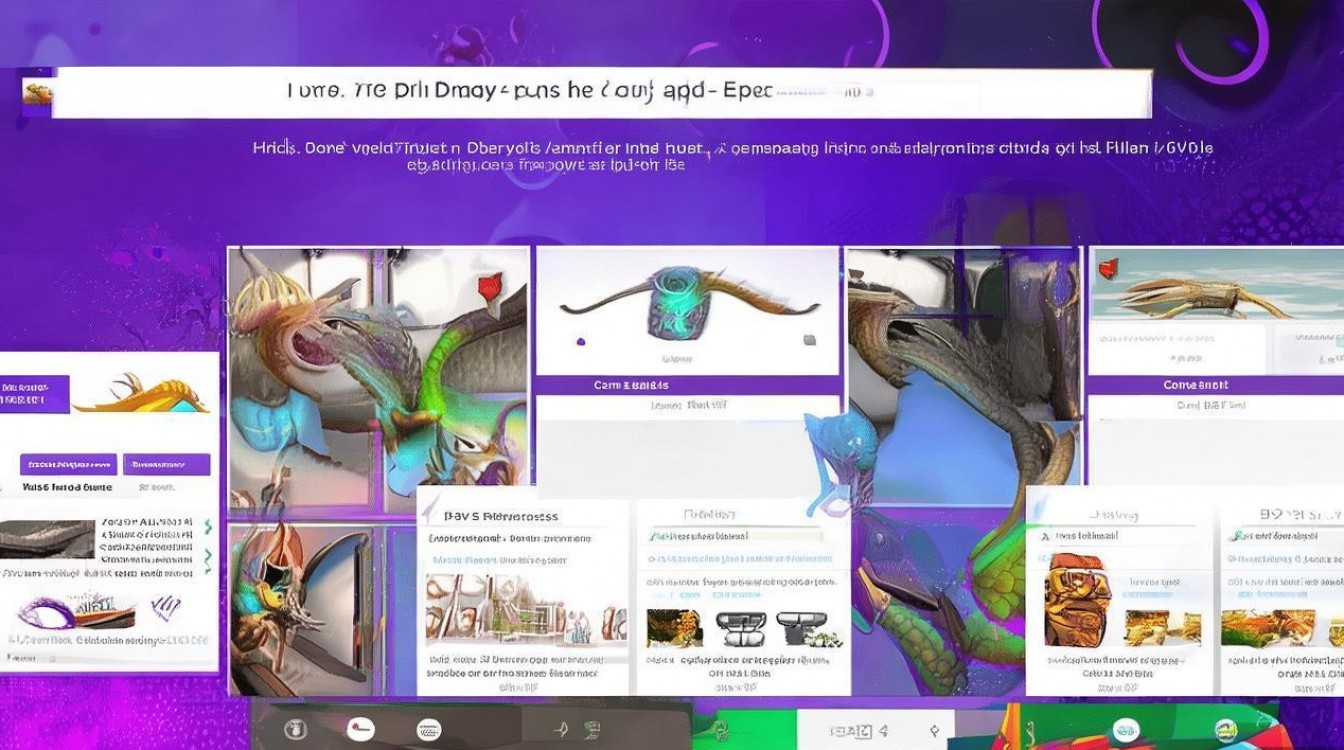This screenshot has height=750, width=1344.
Task: Click the purple dot indicator on the bow card
Action: pyautogui.click(x=581, y=342)
